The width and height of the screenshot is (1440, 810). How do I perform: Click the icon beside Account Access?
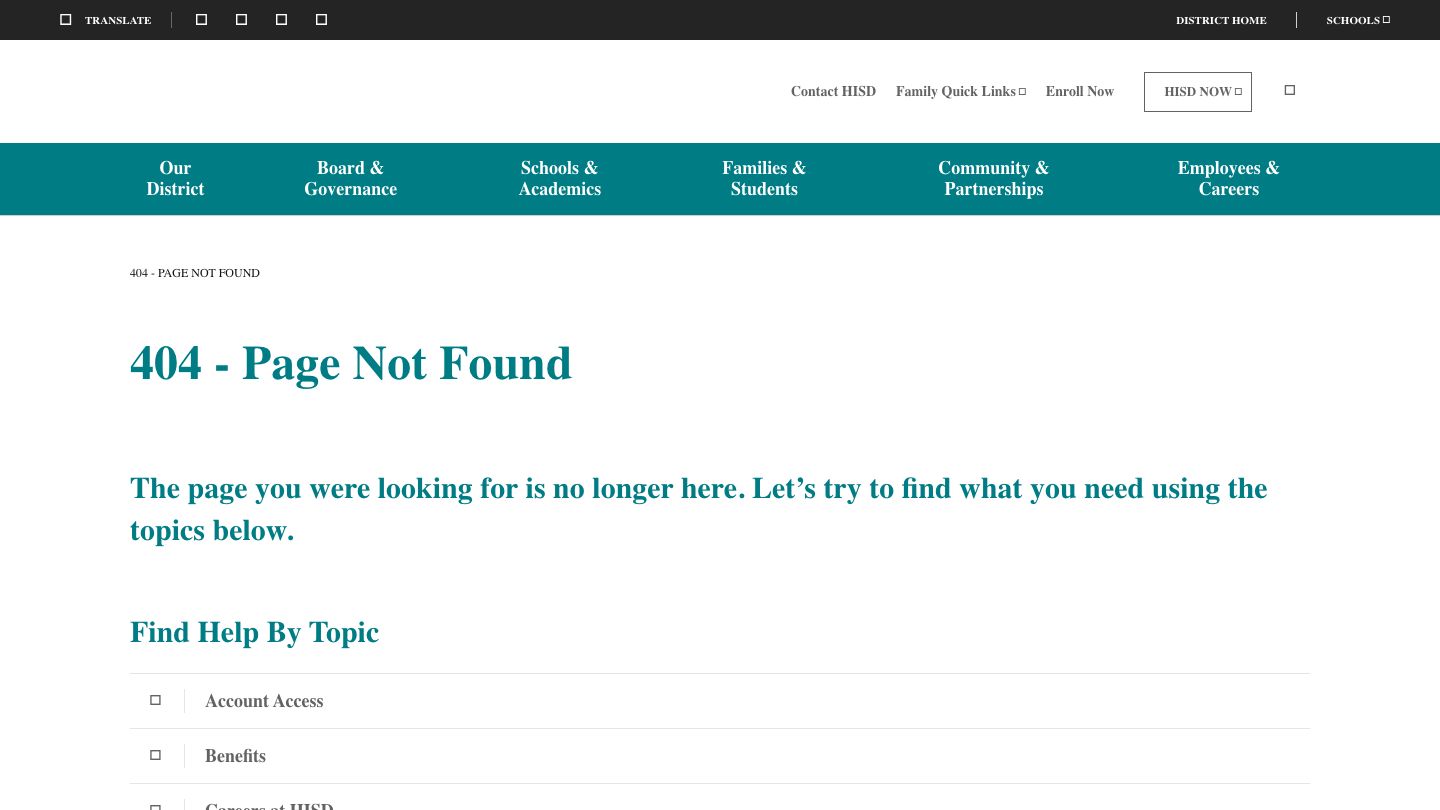point(155,701)
